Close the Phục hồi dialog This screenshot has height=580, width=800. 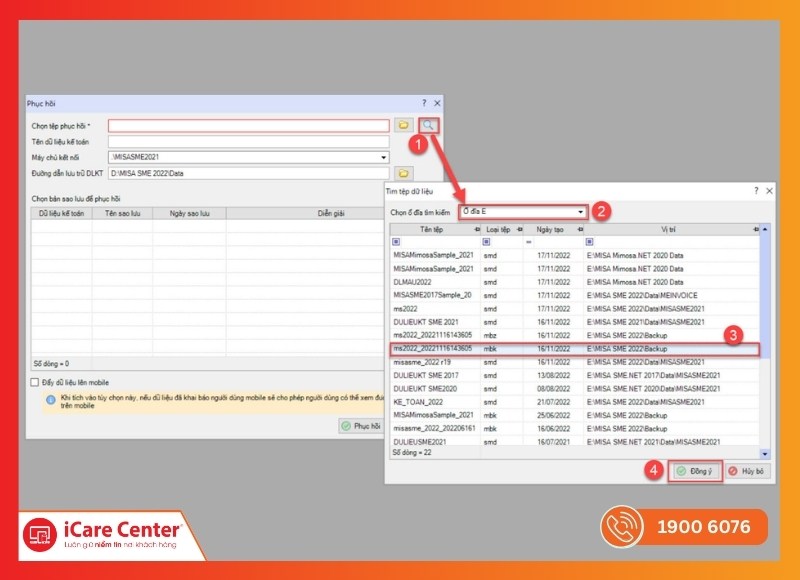coord(437,103)
